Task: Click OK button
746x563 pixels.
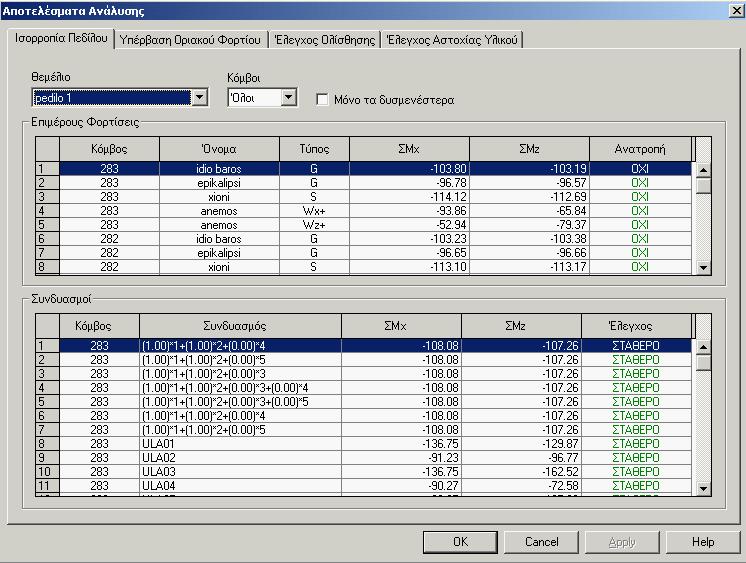Action: [460, 542]
